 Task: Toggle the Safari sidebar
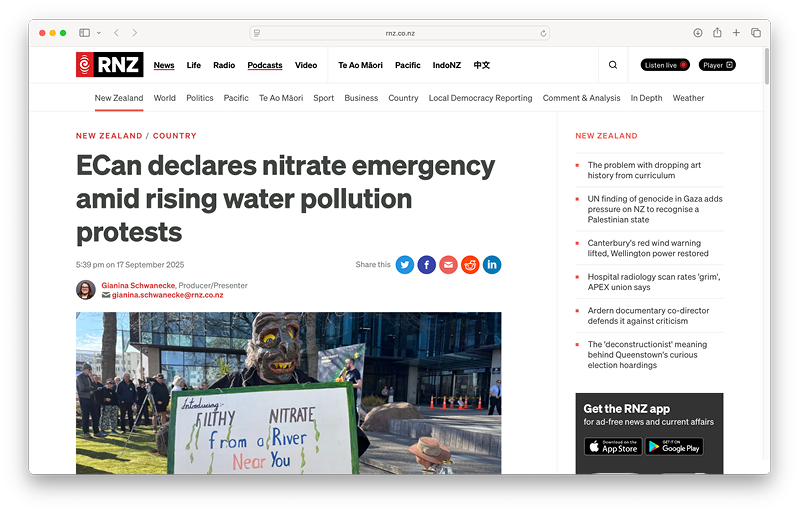(85, 33)
